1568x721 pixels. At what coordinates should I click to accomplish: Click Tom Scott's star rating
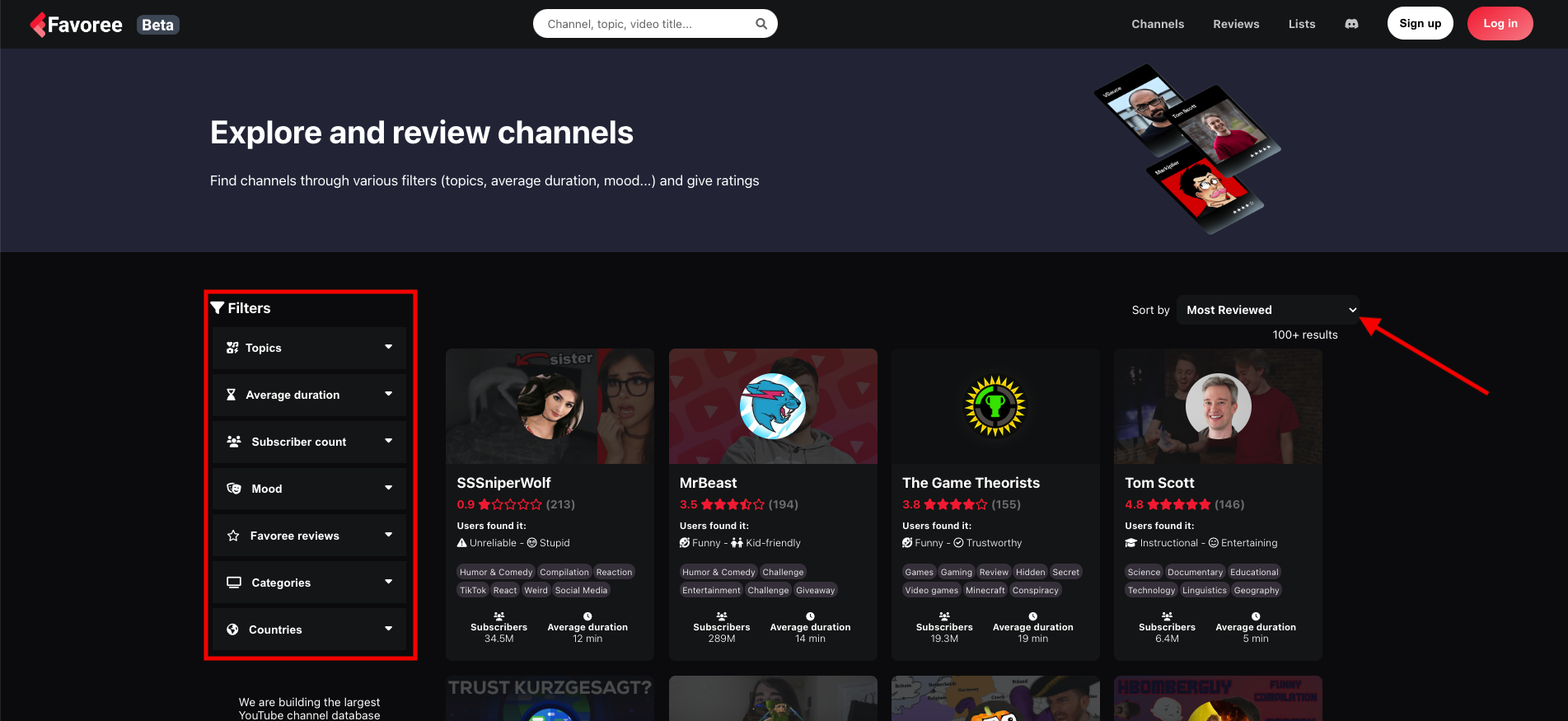click(x=1178, y=504)
